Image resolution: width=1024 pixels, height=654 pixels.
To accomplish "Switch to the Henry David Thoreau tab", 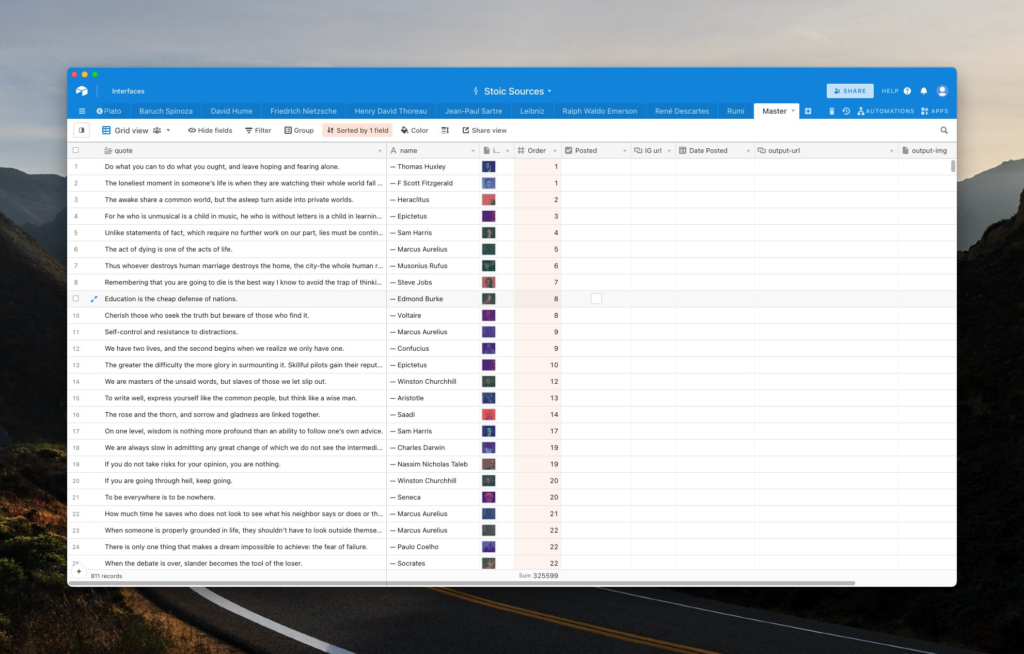I will [x=391, y=111].
